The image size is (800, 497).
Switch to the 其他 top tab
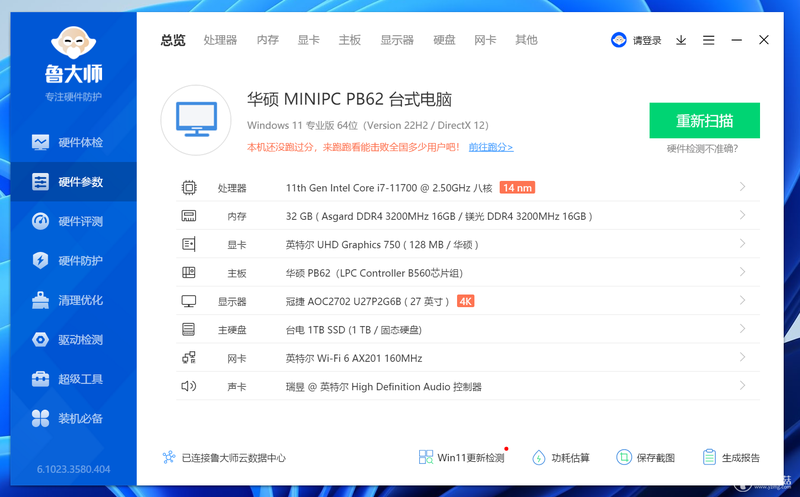[526, 40]
